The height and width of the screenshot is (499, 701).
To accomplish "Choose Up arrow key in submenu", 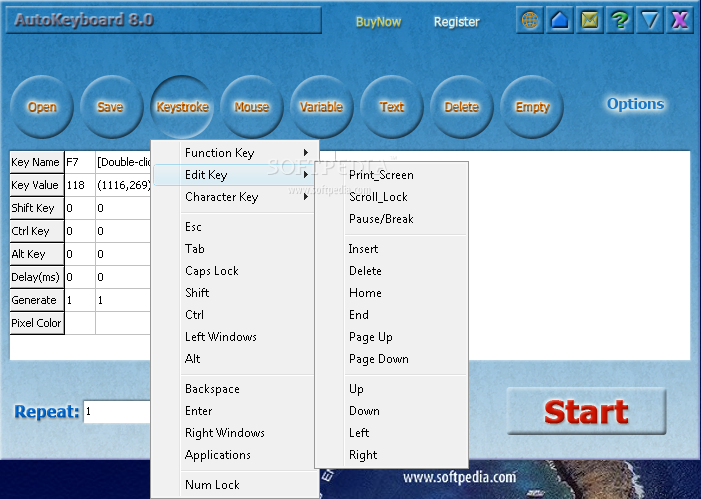I will click(x=392, y=389).
